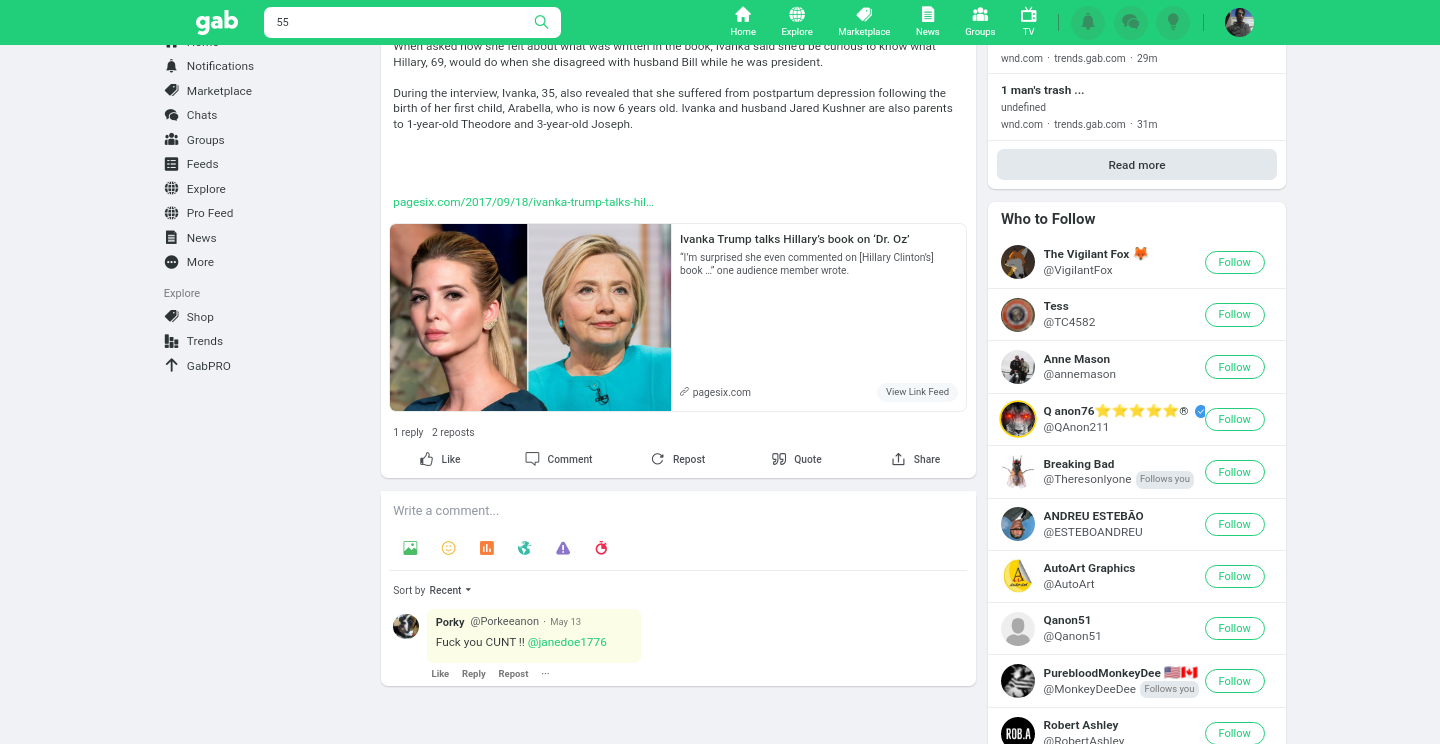
Task: Open Pro Feed in the sidebar
Action: coord(198,213)
